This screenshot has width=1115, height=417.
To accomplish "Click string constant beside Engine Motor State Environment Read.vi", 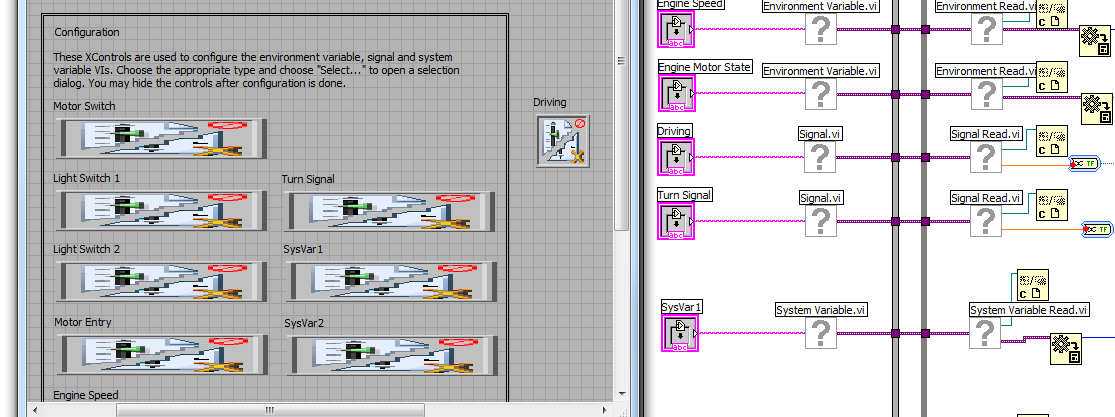I will (1051, 78).
